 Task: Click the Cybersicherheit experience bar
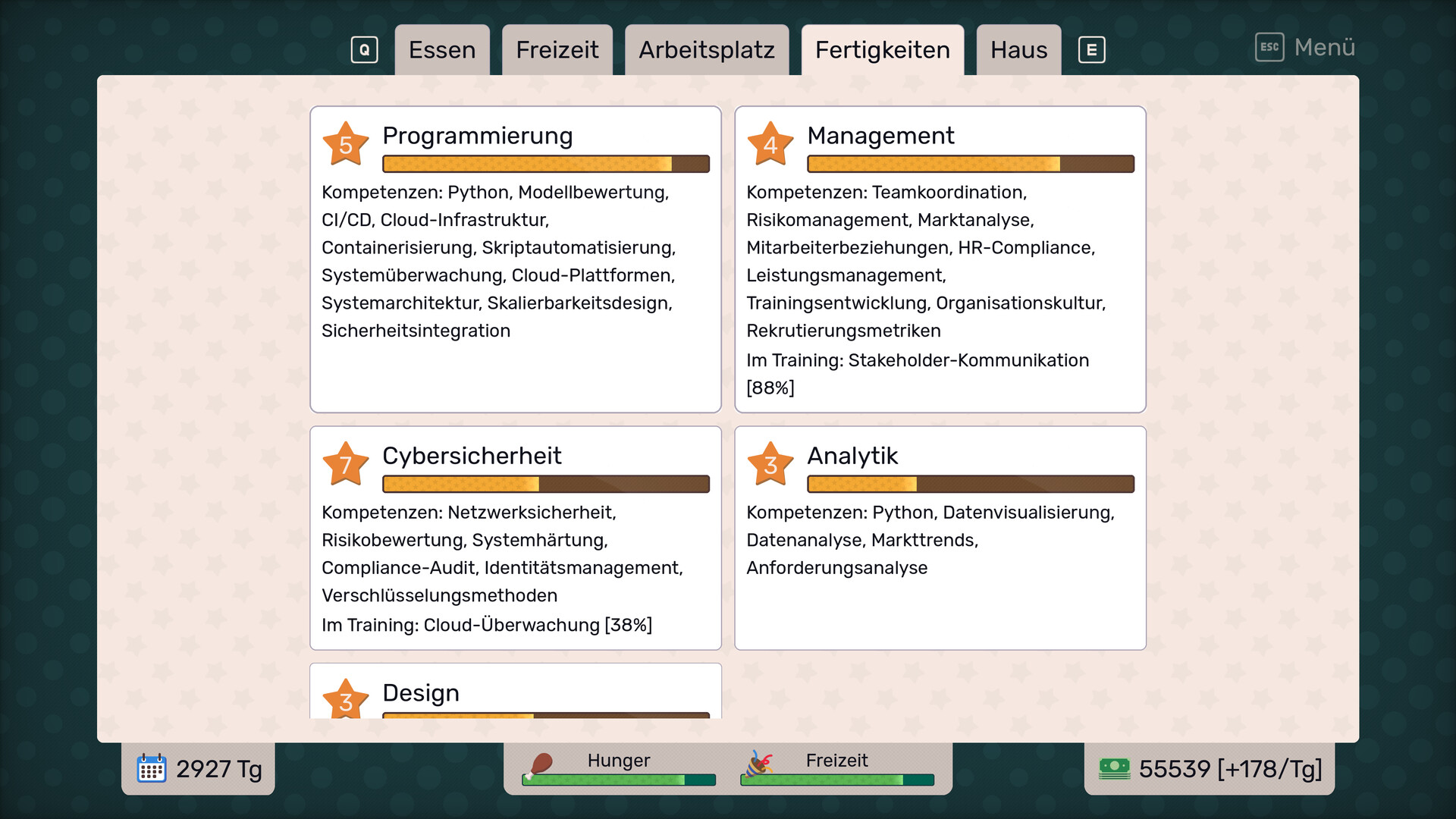click(x=545, y=484)
